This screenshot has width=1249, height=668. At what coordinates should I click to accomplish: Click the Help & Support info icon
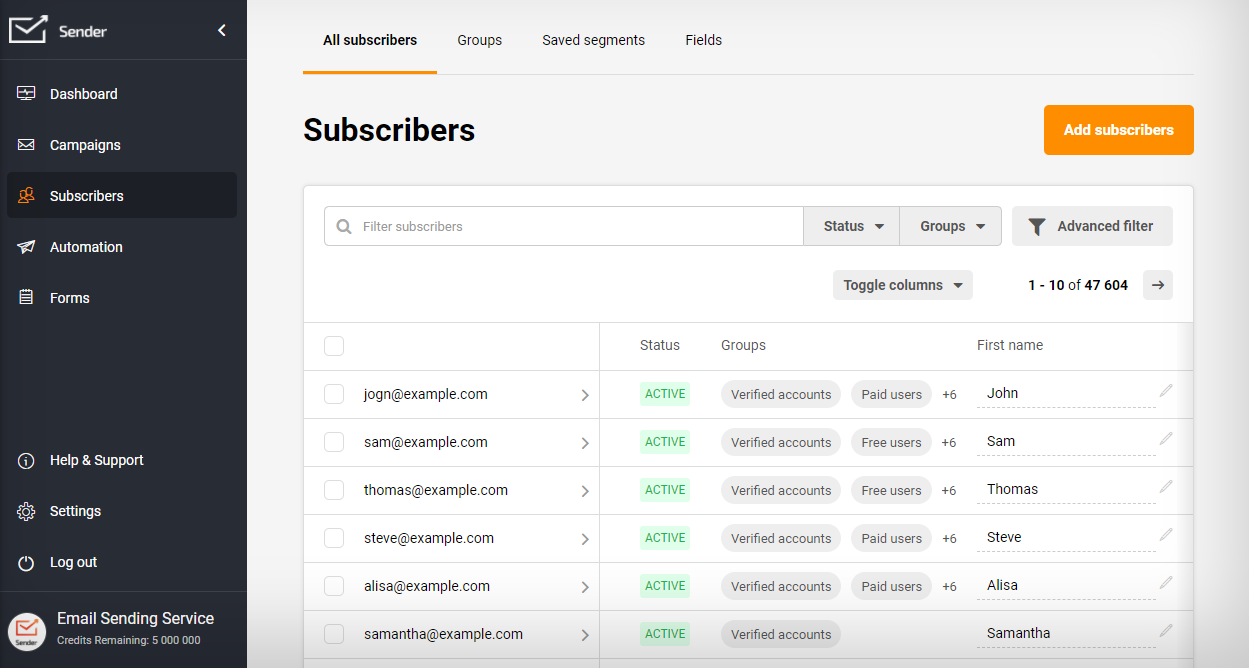coord(27,461)
